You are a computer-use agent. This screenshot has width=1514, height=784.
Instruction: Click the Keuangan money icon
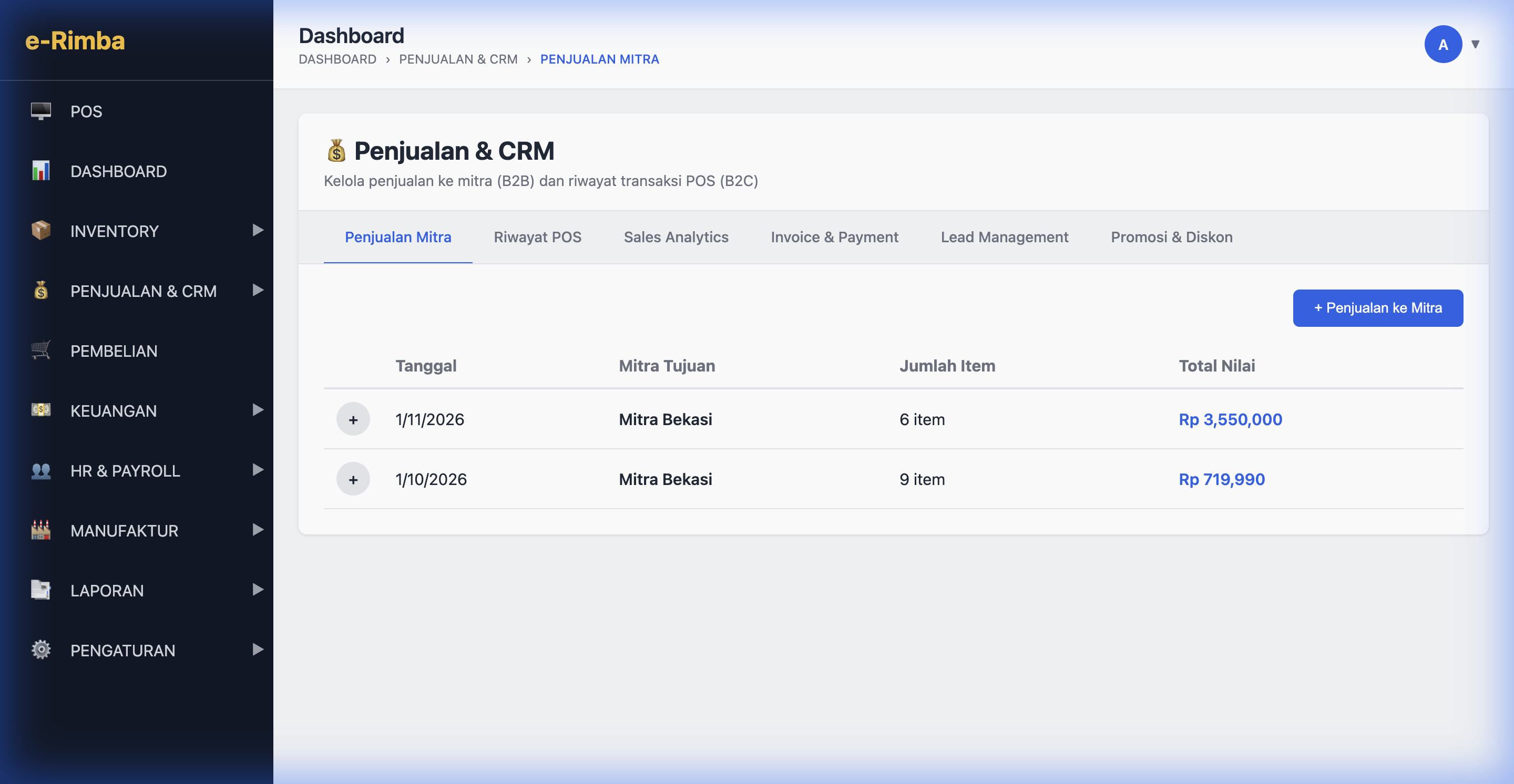click(40, 410)
